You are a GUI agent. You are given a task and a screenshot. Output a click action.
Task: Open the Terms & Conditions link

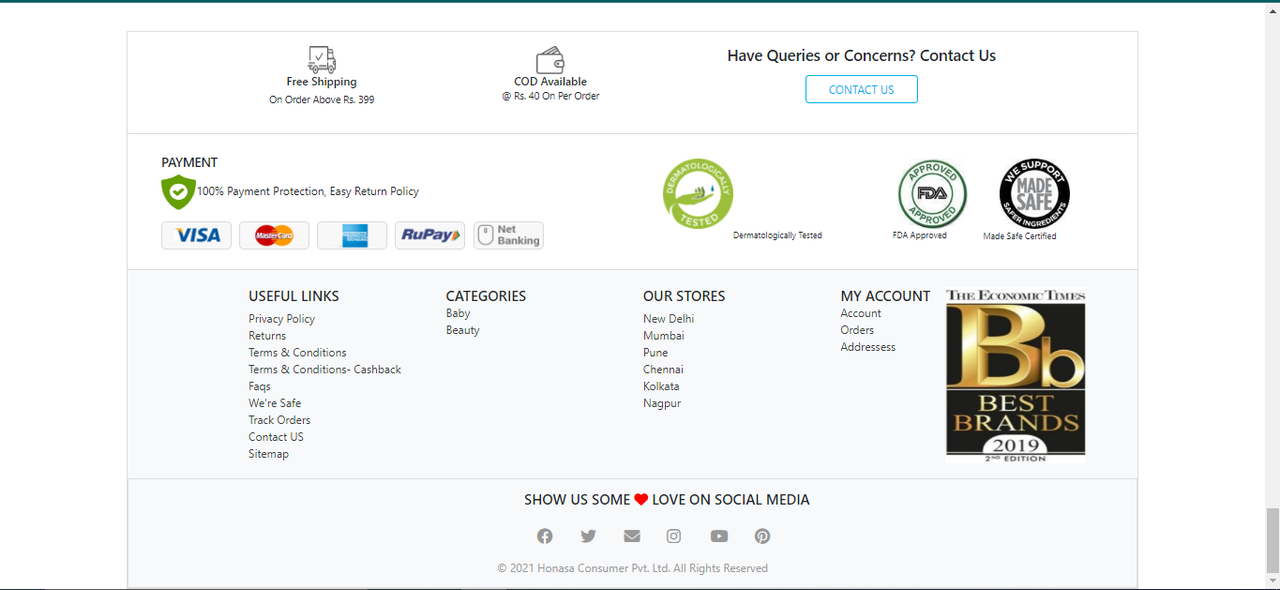pos(298,353)
